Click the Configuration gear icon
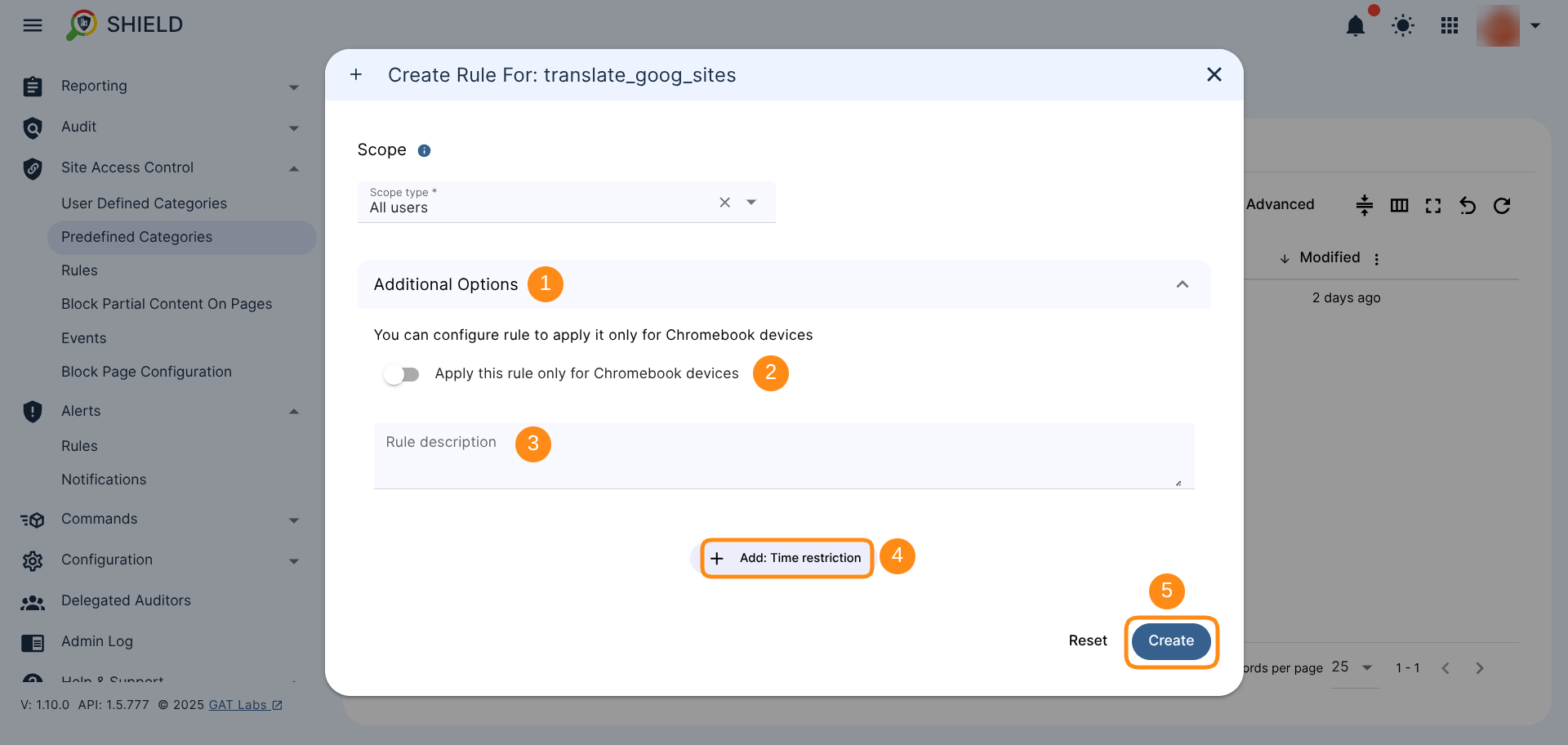 pos(33,560)
